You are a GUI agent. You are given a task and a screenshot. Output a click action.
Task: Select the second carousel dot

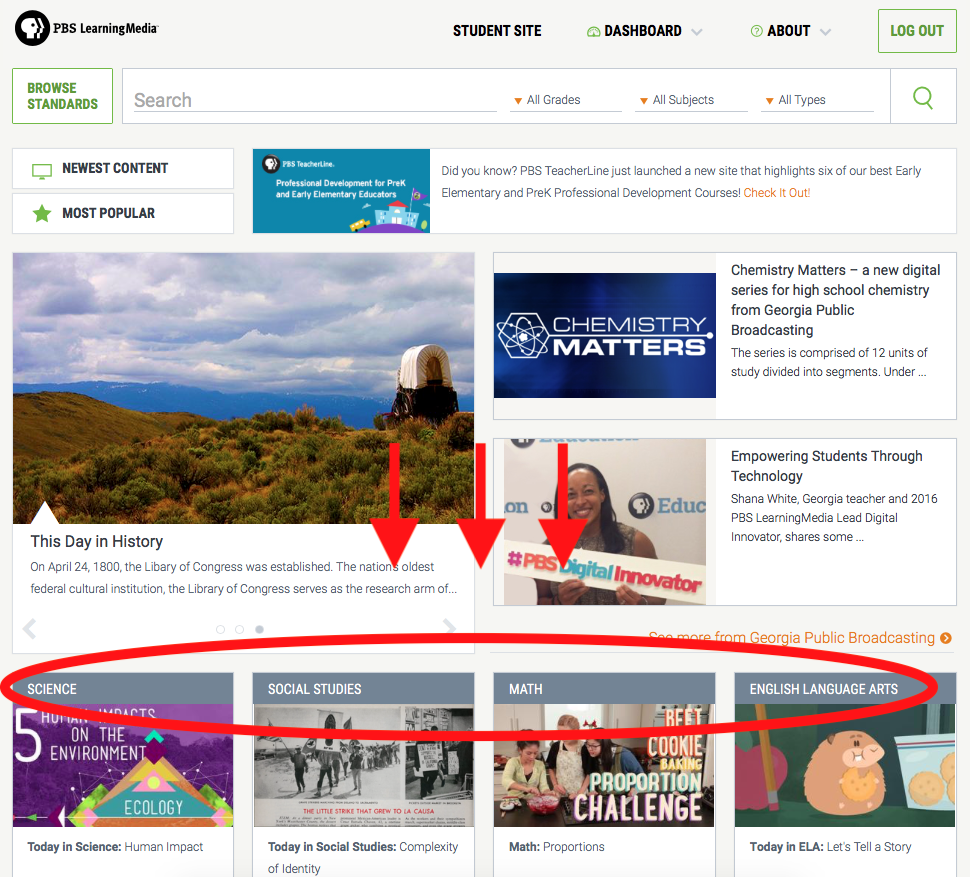tap(239, 629)
